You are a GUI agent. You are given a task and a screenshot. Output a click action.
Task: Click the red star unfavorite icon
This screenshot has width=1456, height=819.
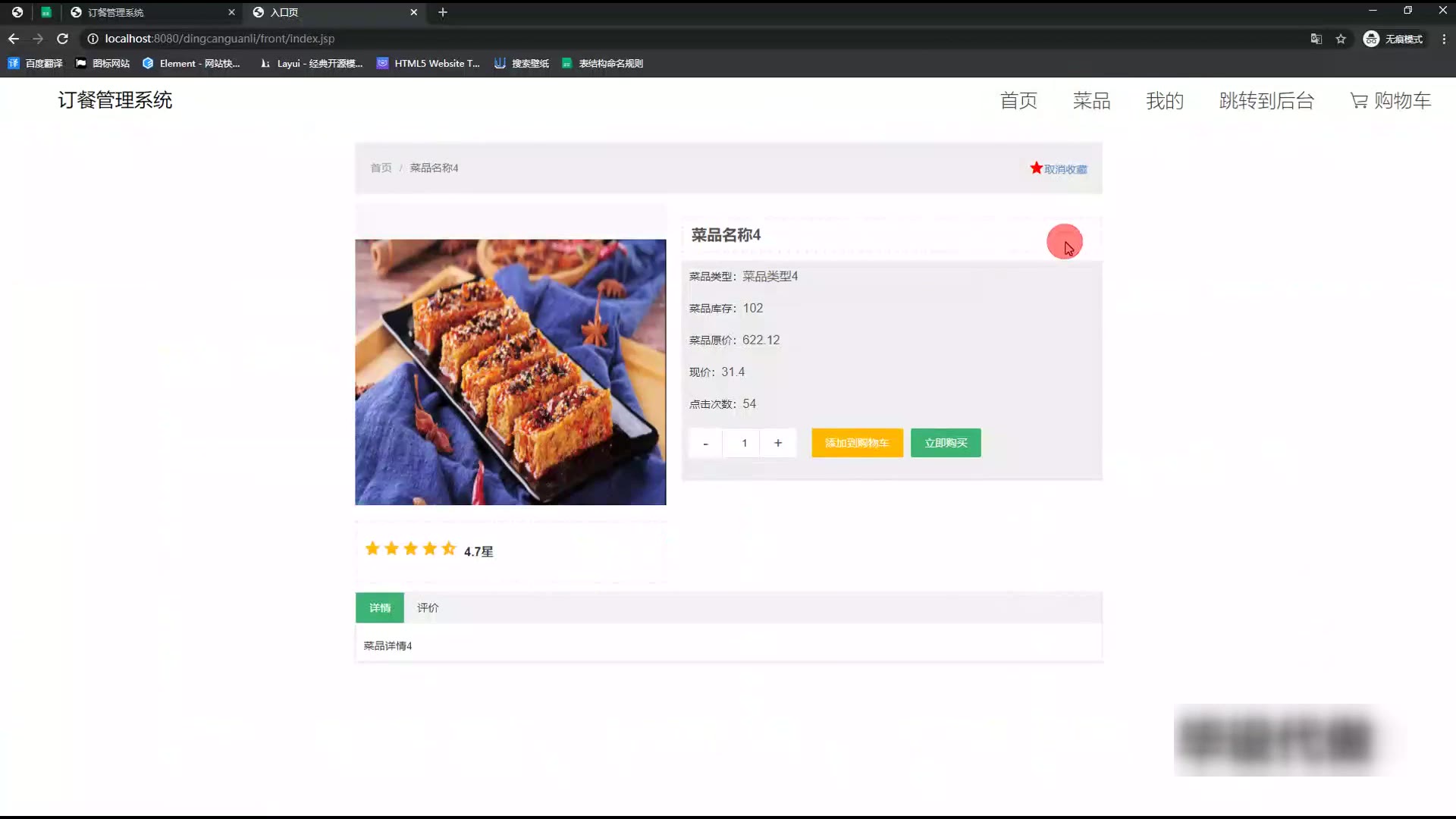coord(1036,168)
